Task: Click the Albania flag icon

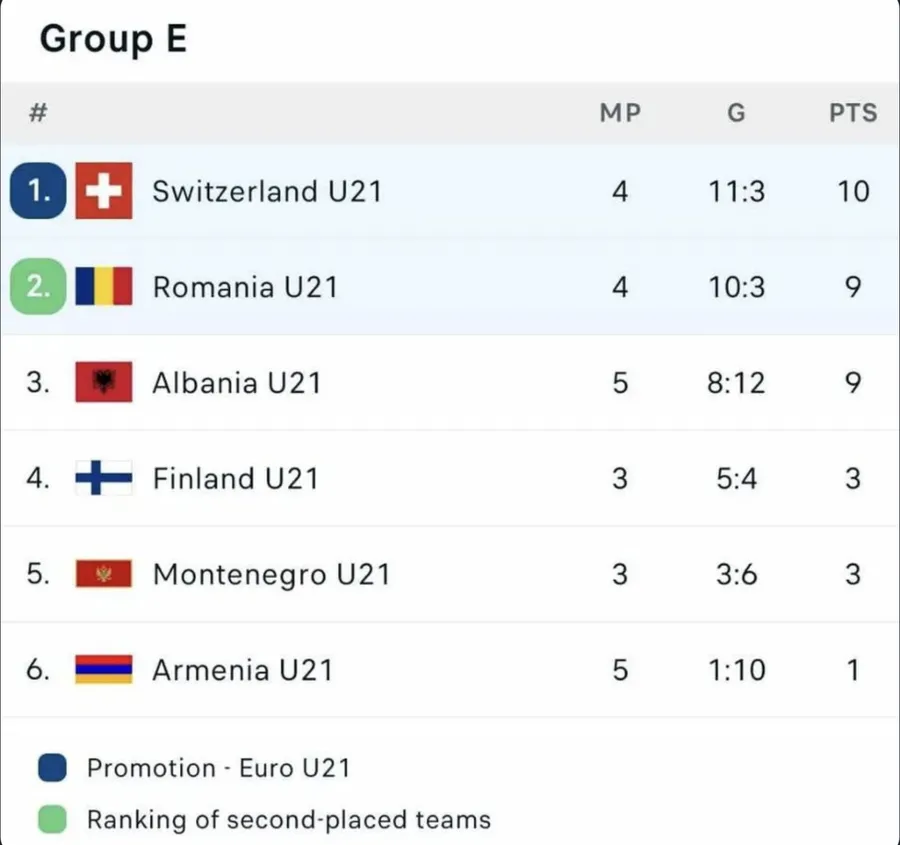Action: [104, 383]
